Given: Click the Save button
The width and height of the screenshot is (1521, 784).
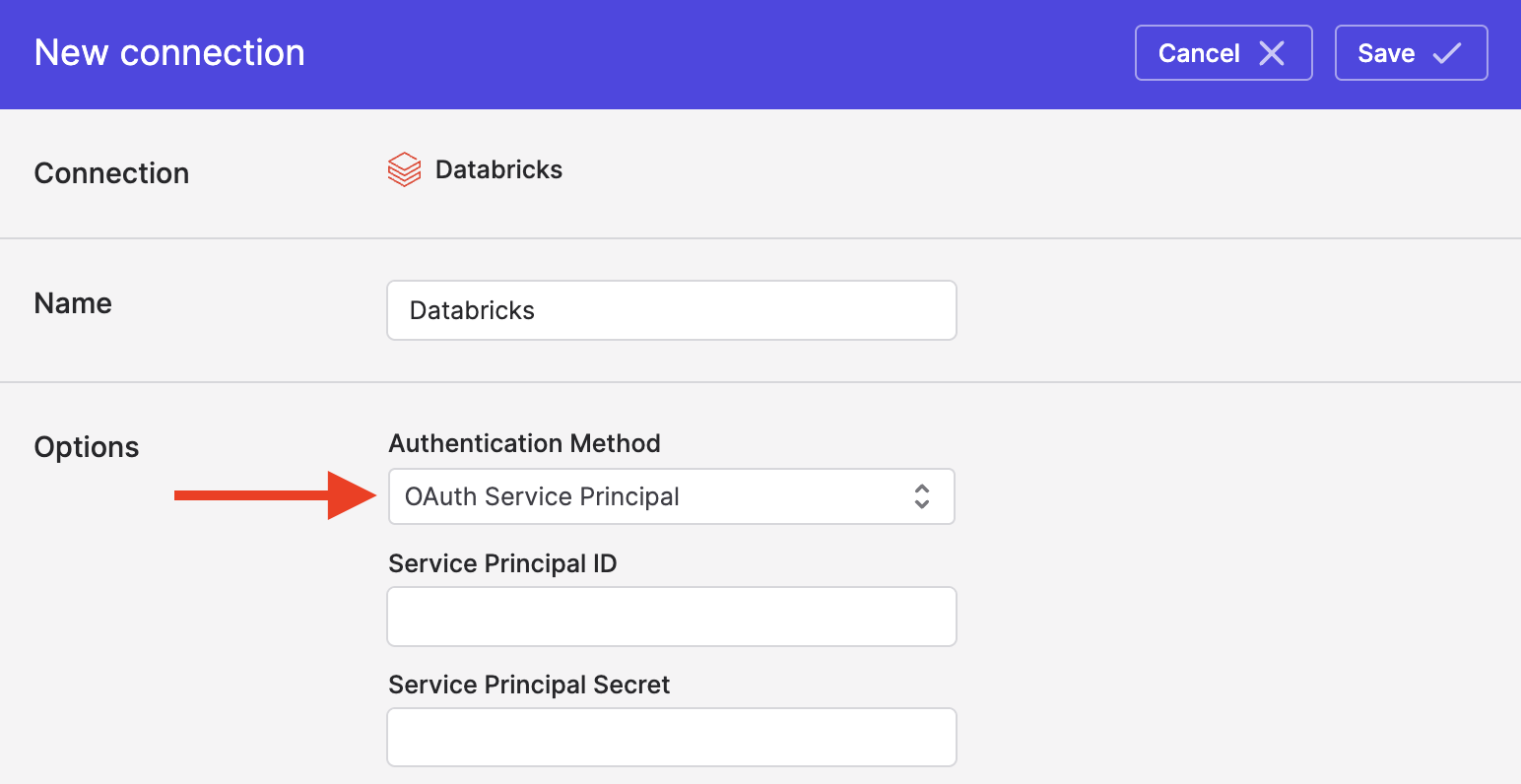Looking at the screenshot, I should [1411, 53].
